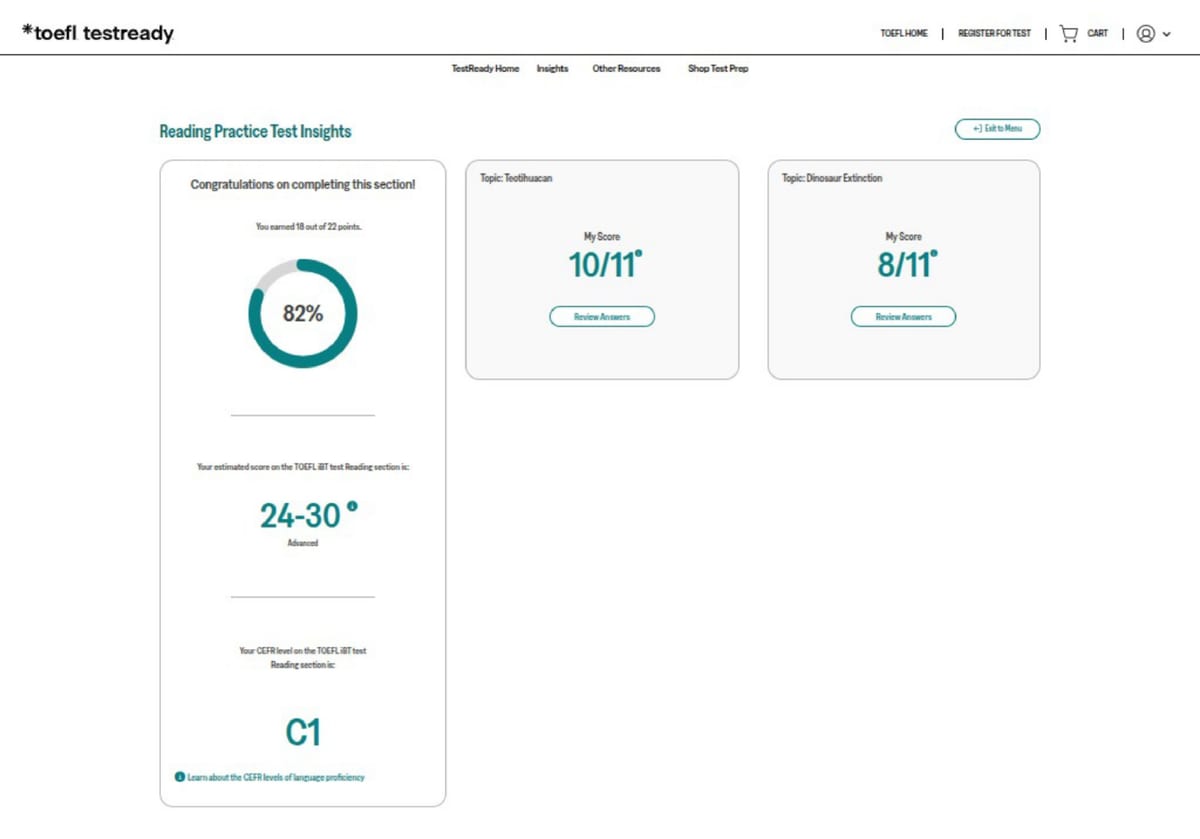1200x839 pixels.
Task: Click the toefl testready logo
Action: 97,33
